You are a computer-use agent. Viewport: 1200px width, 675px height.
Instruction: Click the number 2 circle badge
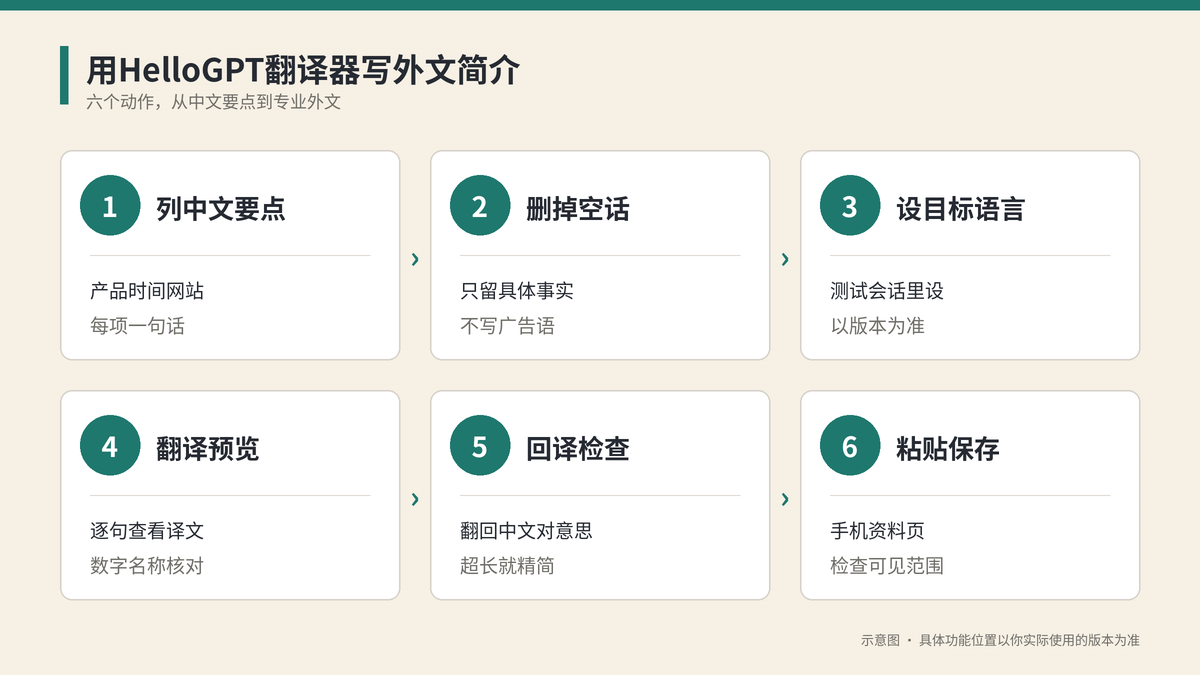[480, 206]
